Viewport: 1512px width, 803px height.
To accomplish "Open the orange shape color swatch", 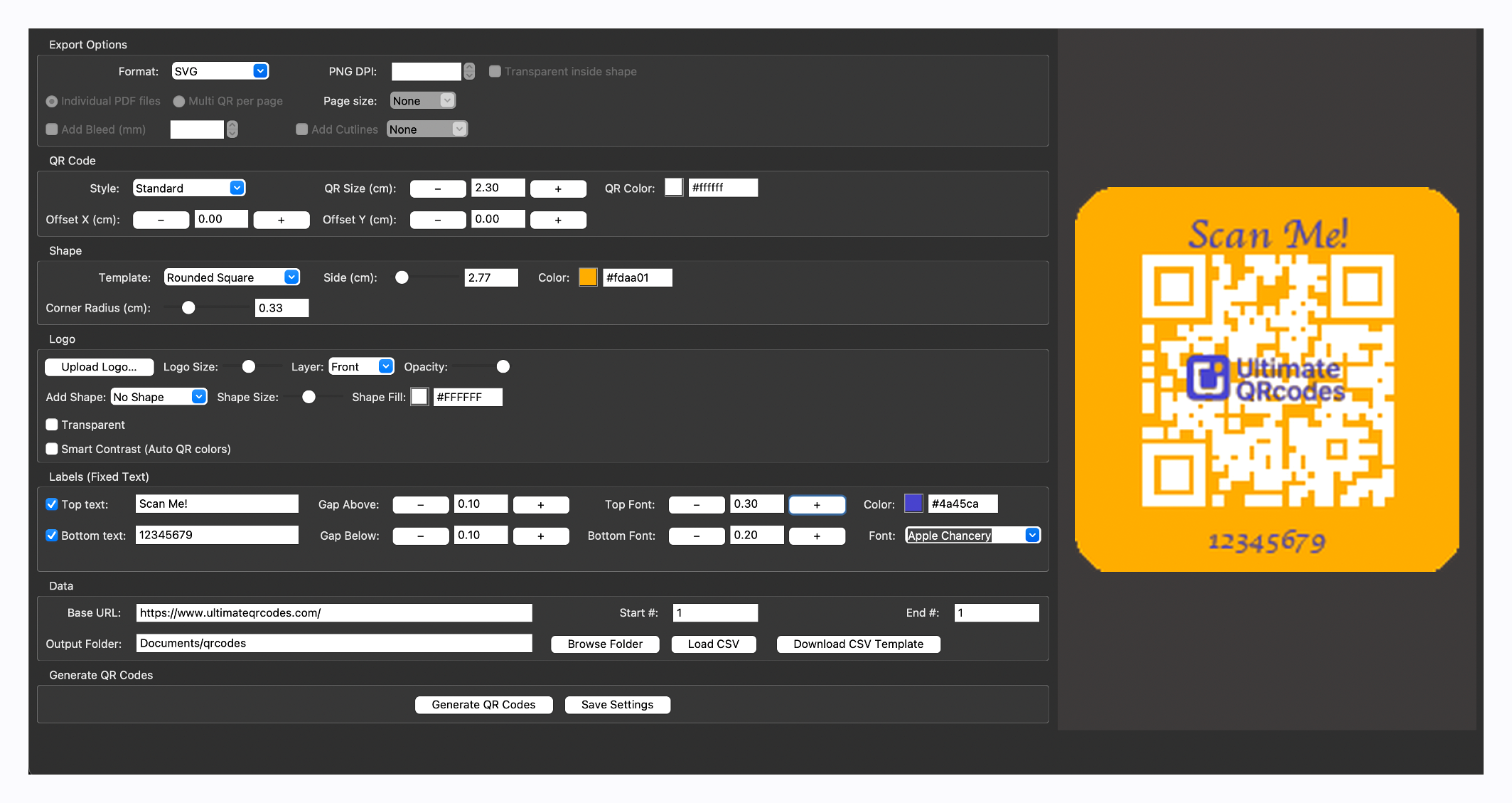I will coord(588,277).
